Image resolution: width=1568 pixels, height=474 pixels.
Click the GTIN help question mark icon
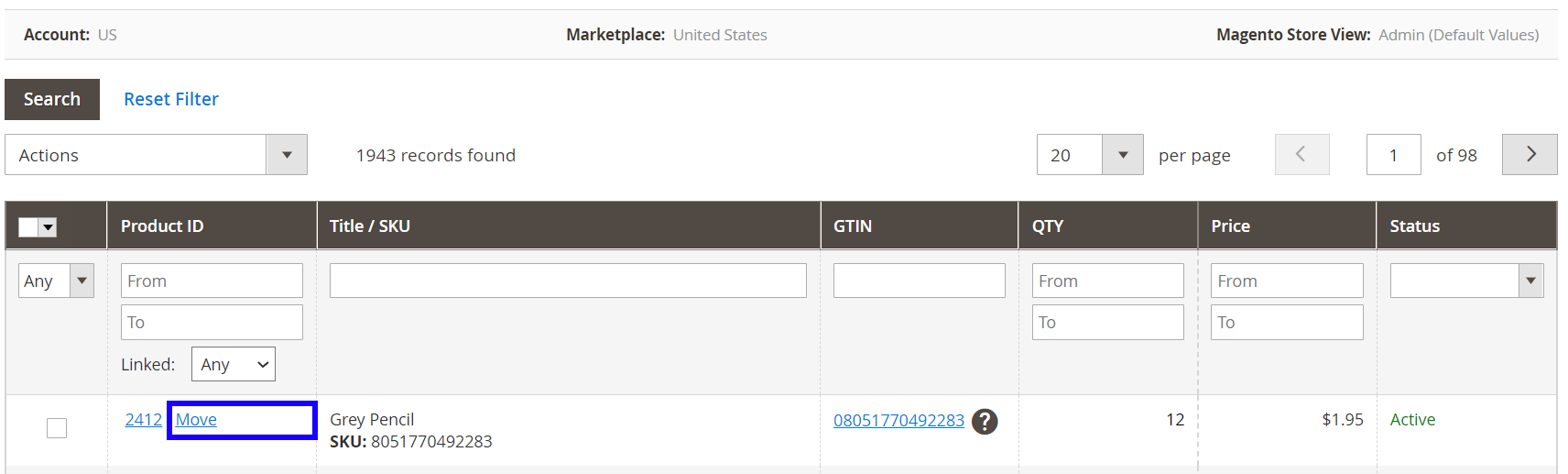(x=985, y=421)
